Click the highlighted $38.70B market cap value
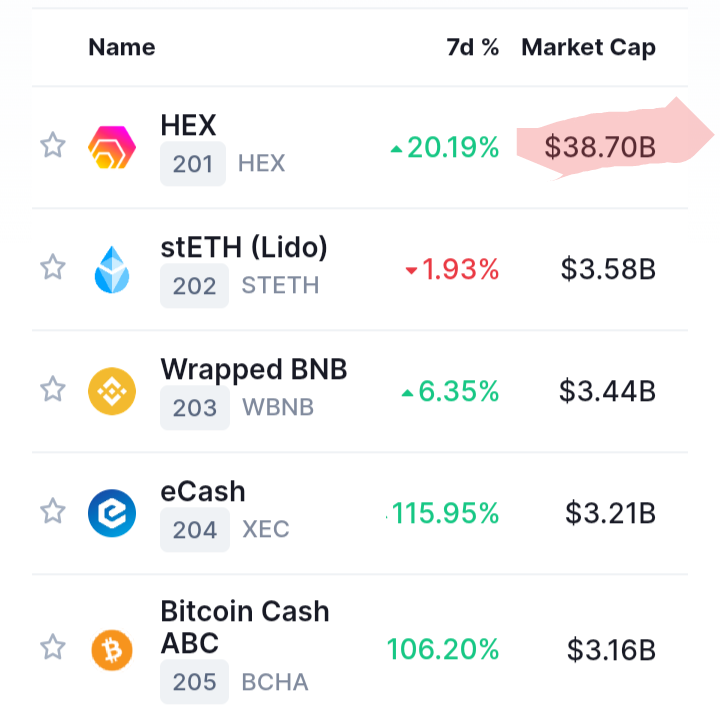 (x=600, y=147)
